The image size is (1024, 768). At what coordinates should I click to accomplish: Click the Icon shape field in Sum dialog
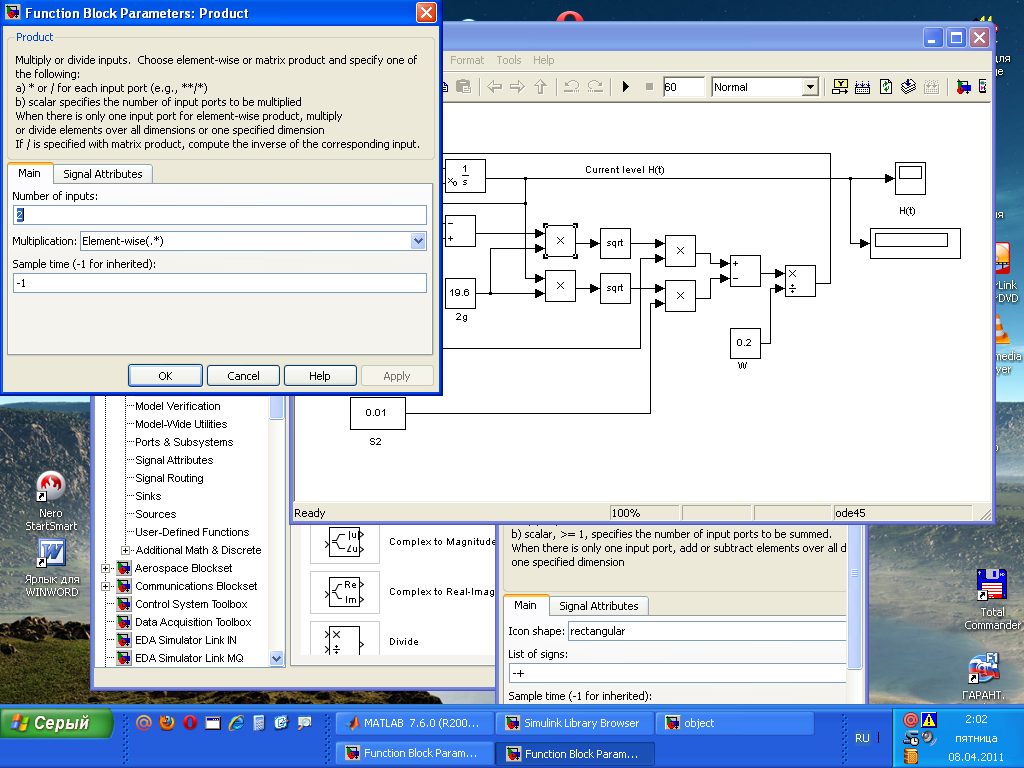click(707, 631)
